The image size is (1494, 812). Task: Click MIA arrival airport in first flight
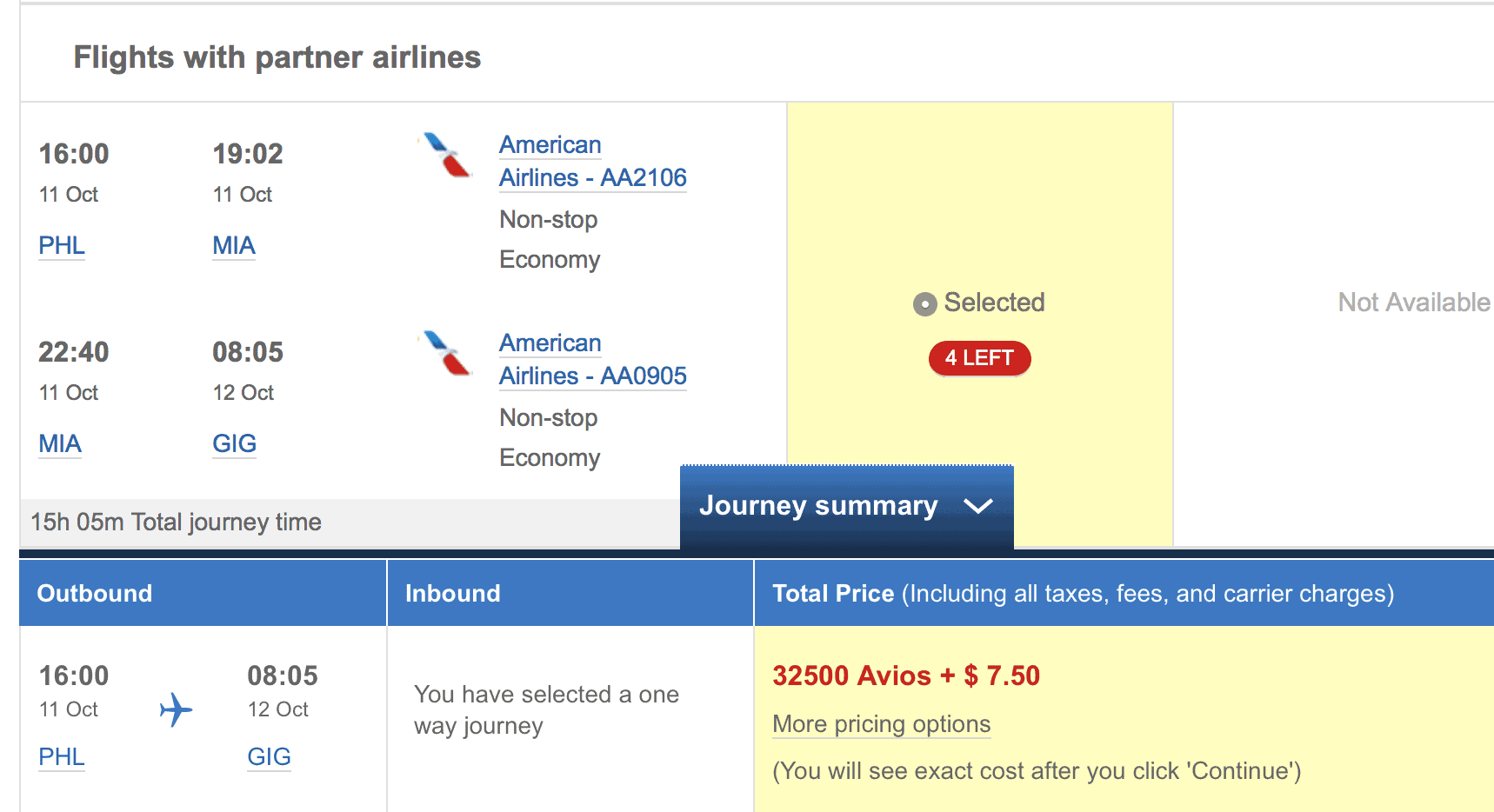tap(234, 245)
